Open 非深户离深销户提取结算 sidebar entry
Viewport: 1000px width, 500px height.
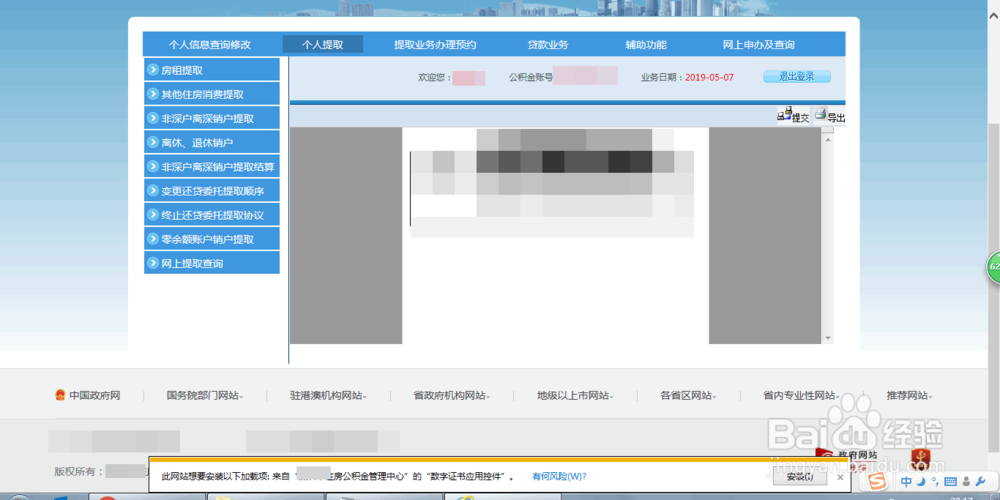point(212,166)
